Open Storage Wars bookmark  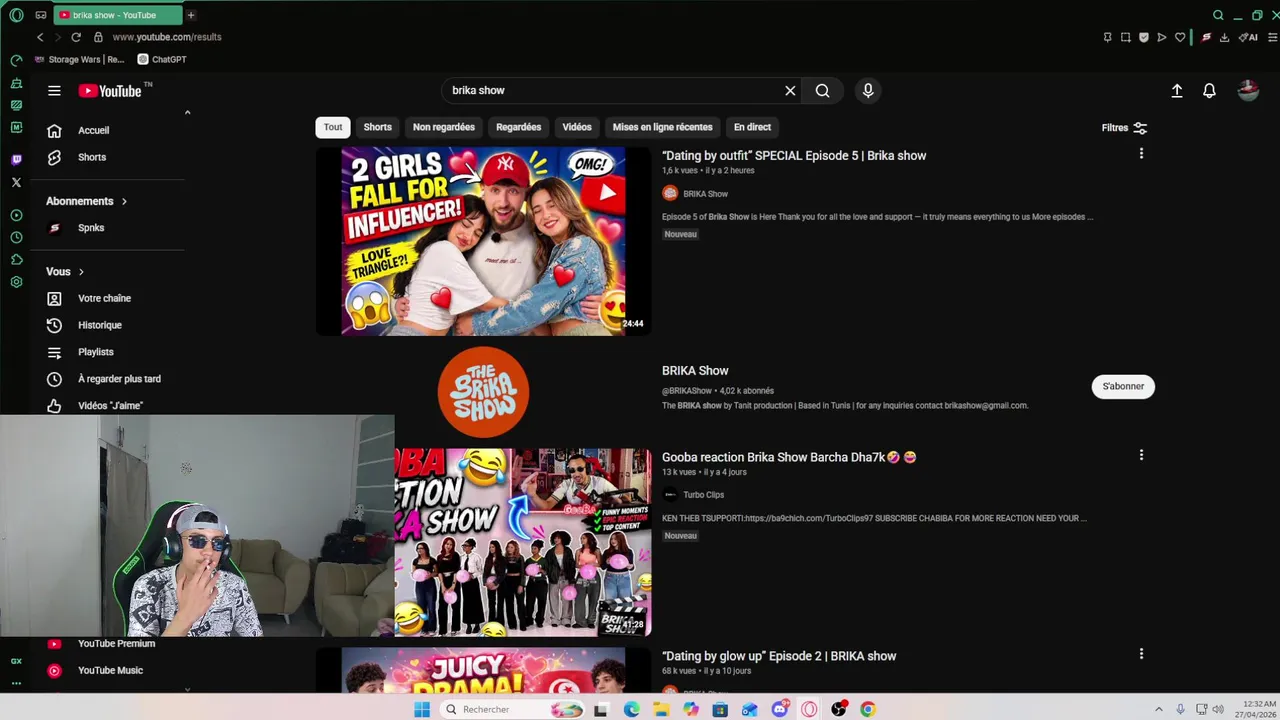click(79, 59)
